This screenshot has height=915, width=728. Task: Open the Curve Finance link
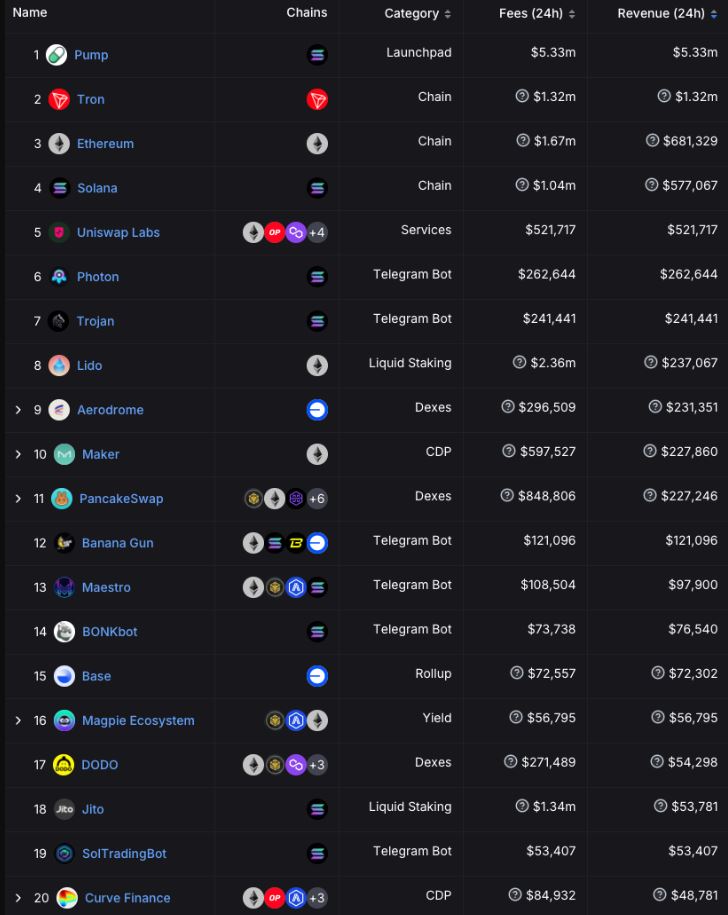pos(127,898)
